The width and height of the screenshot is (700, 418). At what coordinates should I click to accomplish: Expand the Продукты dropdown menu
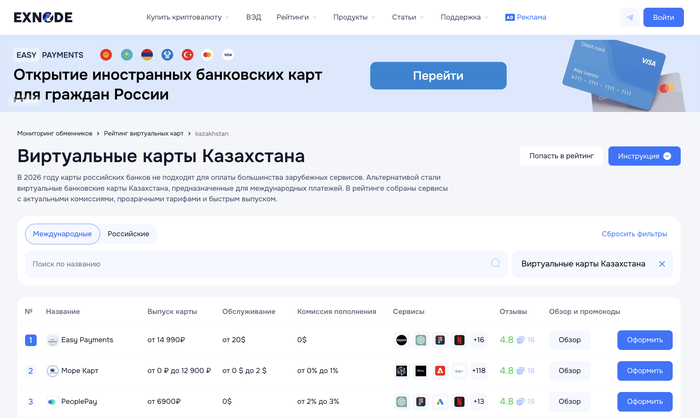(x=354, y=17)
